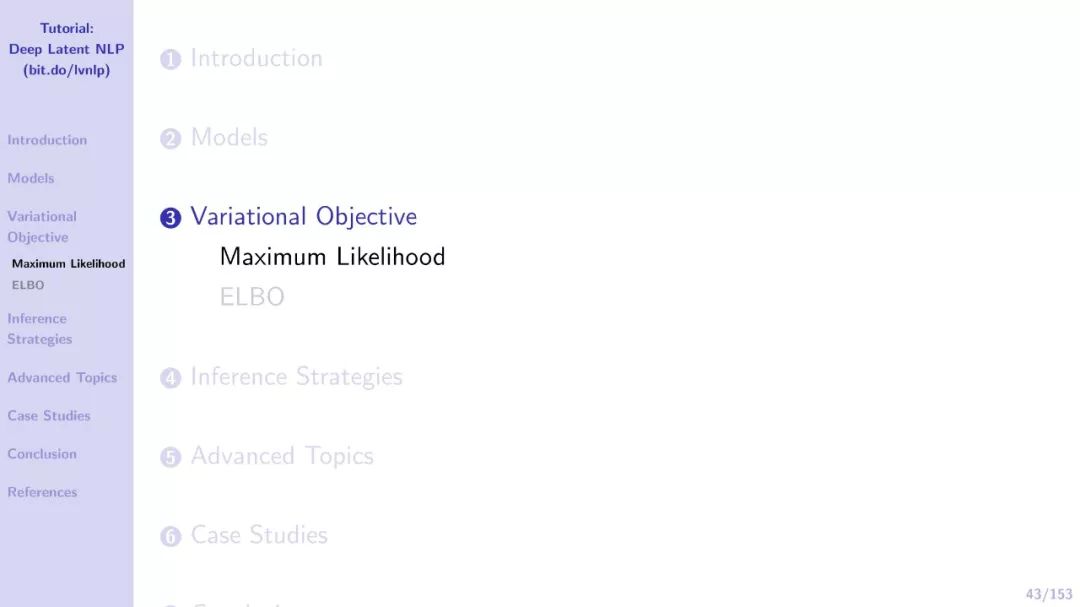Click the Tutorial: Deep Latent NLP title

tap(66, 49)
